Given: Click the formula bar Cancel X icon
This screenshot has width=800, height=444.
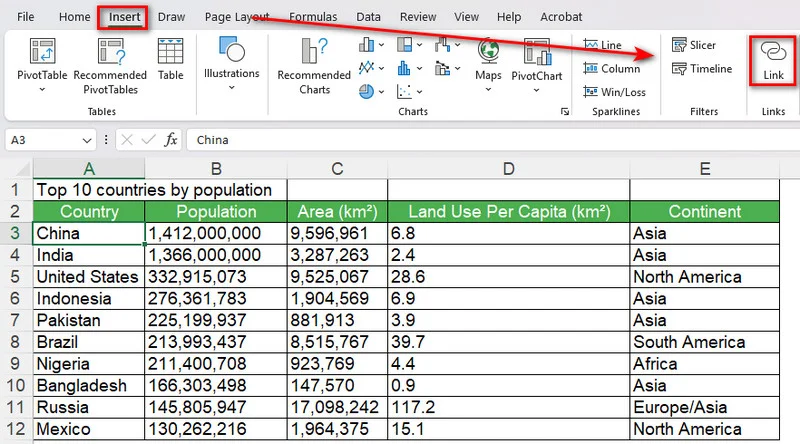Looking at the screenshot, I should pyautogui.click(x=127, y=140).
